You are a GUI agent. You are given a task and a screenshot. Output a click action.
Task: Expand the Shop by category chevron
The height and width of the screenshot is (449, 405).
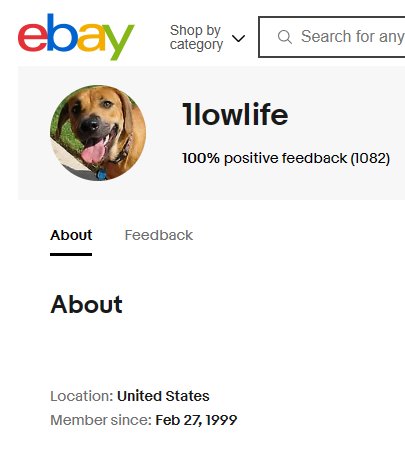(238, 38)
